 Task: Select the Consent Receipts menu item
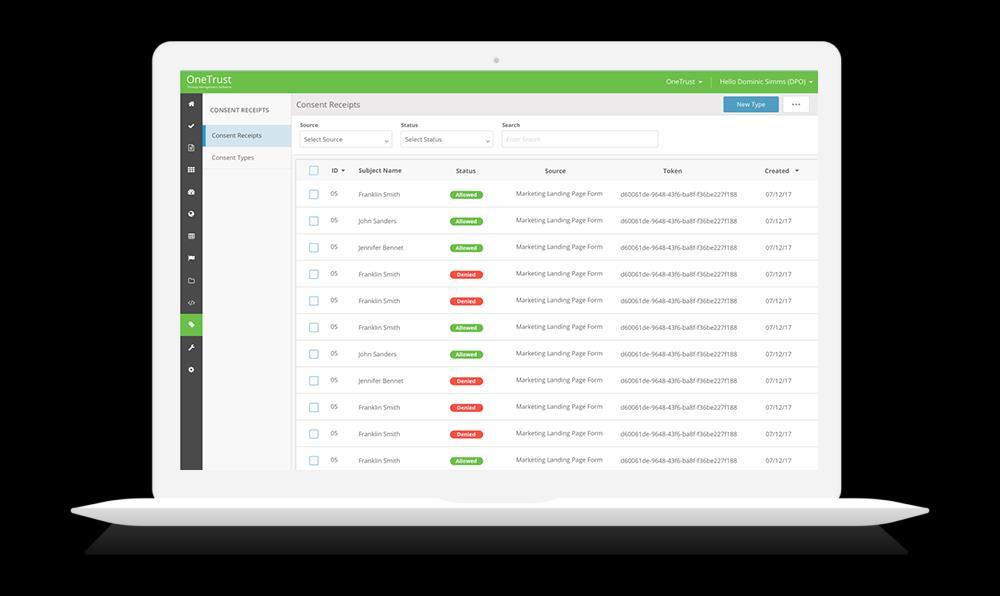point(247,136)
